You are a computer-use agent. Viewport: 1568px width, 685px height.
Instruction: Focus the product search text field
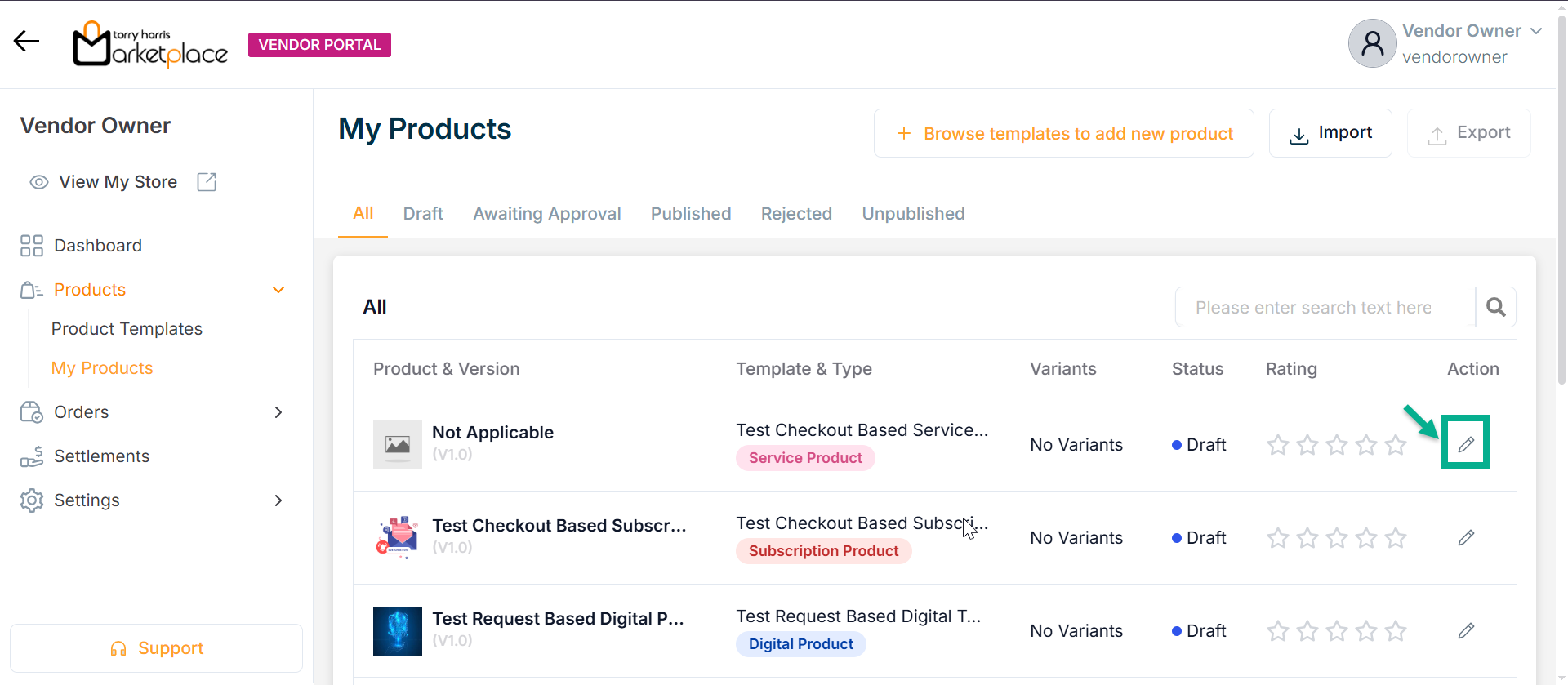1325,307
